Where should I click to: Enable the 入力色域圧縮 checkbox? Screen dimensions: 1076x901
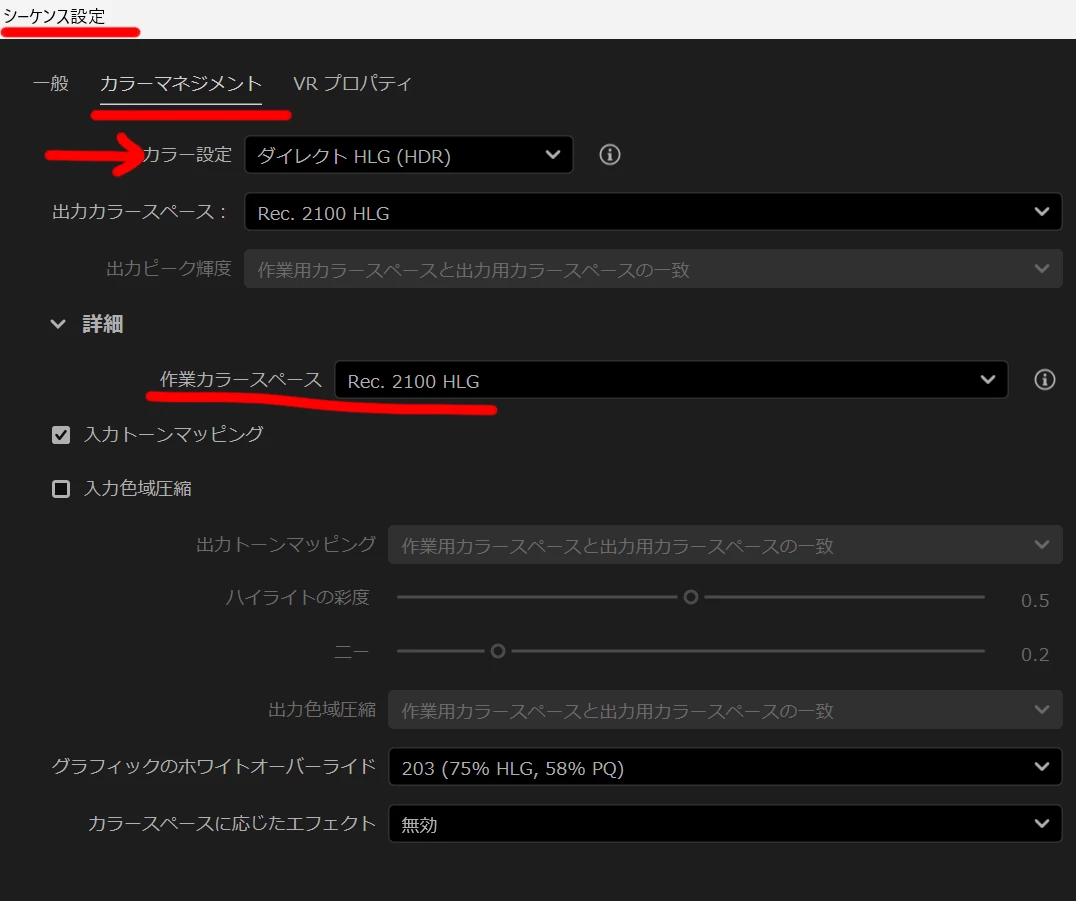coord(61,489)
